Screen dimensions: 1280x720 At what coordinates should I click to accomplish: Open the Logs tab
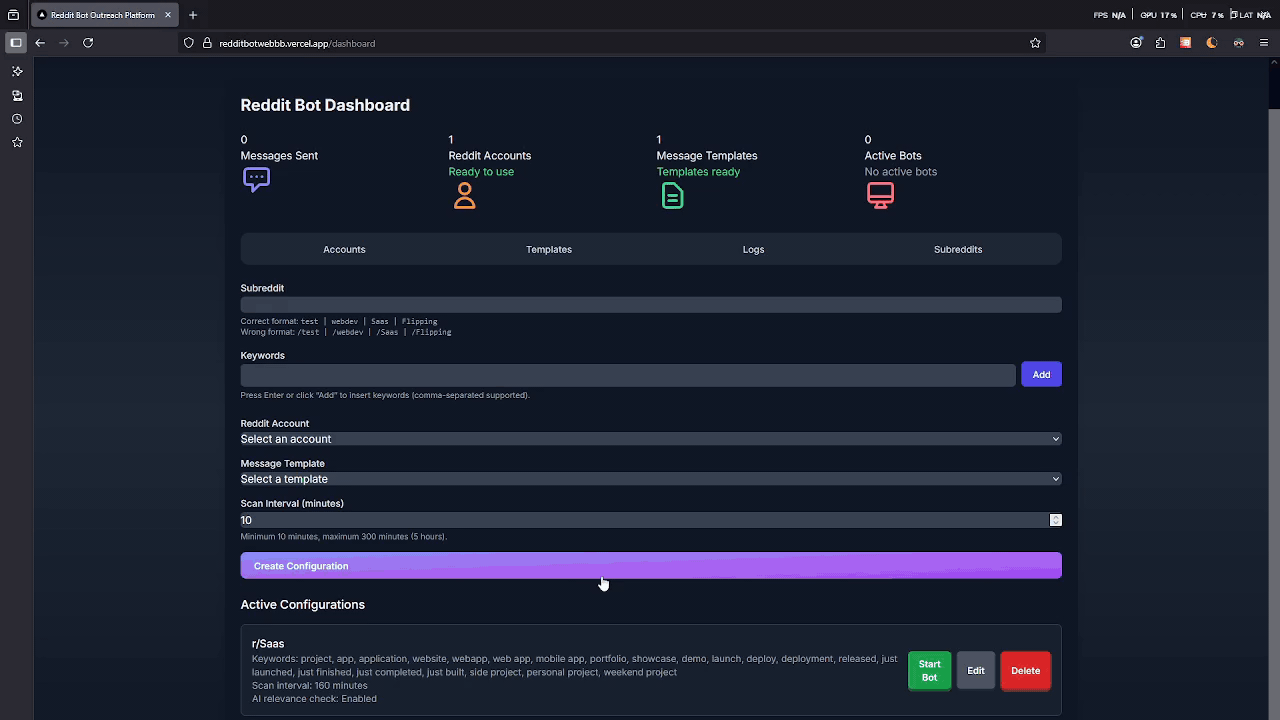coord(753,249)
